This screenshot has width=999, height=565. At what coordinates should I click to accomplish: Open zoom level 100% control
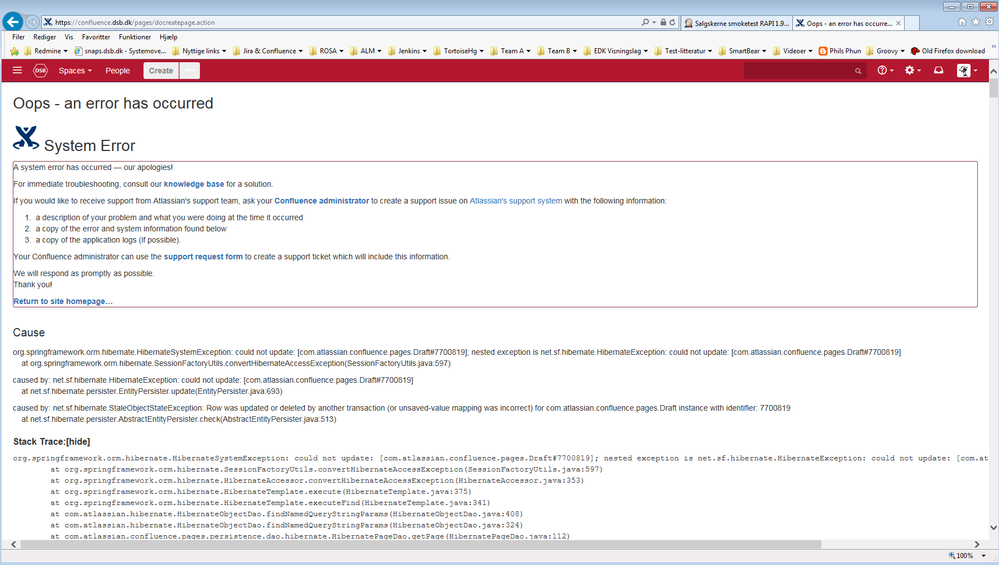(967, 555)
